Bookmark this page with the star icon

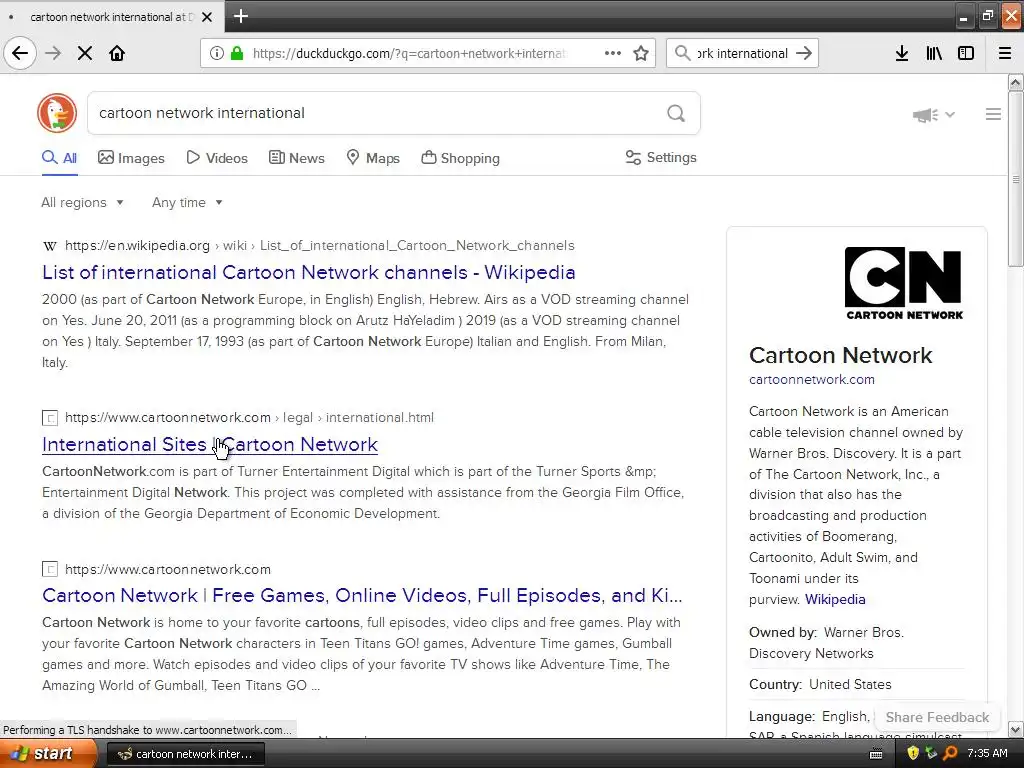[x=641, y=53]
